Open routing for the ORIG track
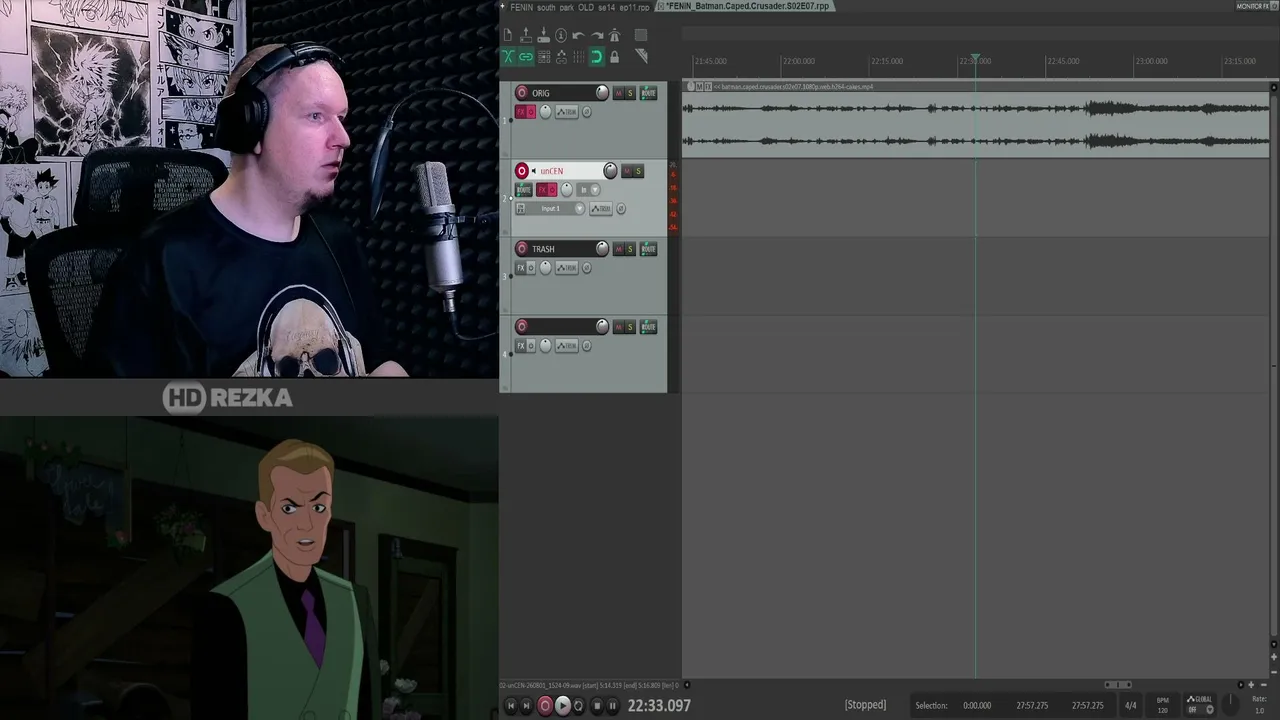The image size is (1280, 720). (x=648, y=93)
